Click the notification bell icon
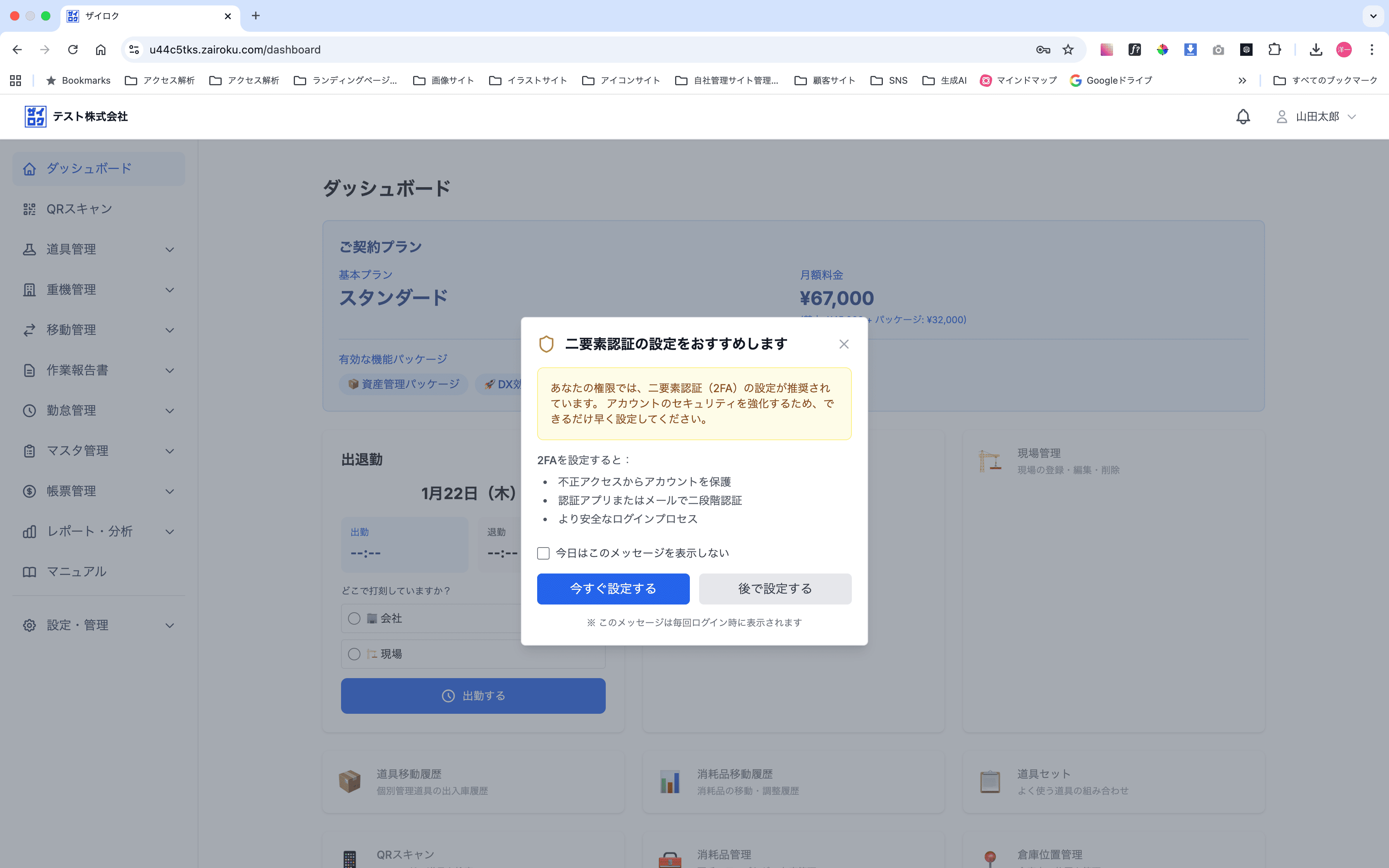The width and height of the screenshot is (1389, 868). pyautogui.click(x=1243, y=117)
